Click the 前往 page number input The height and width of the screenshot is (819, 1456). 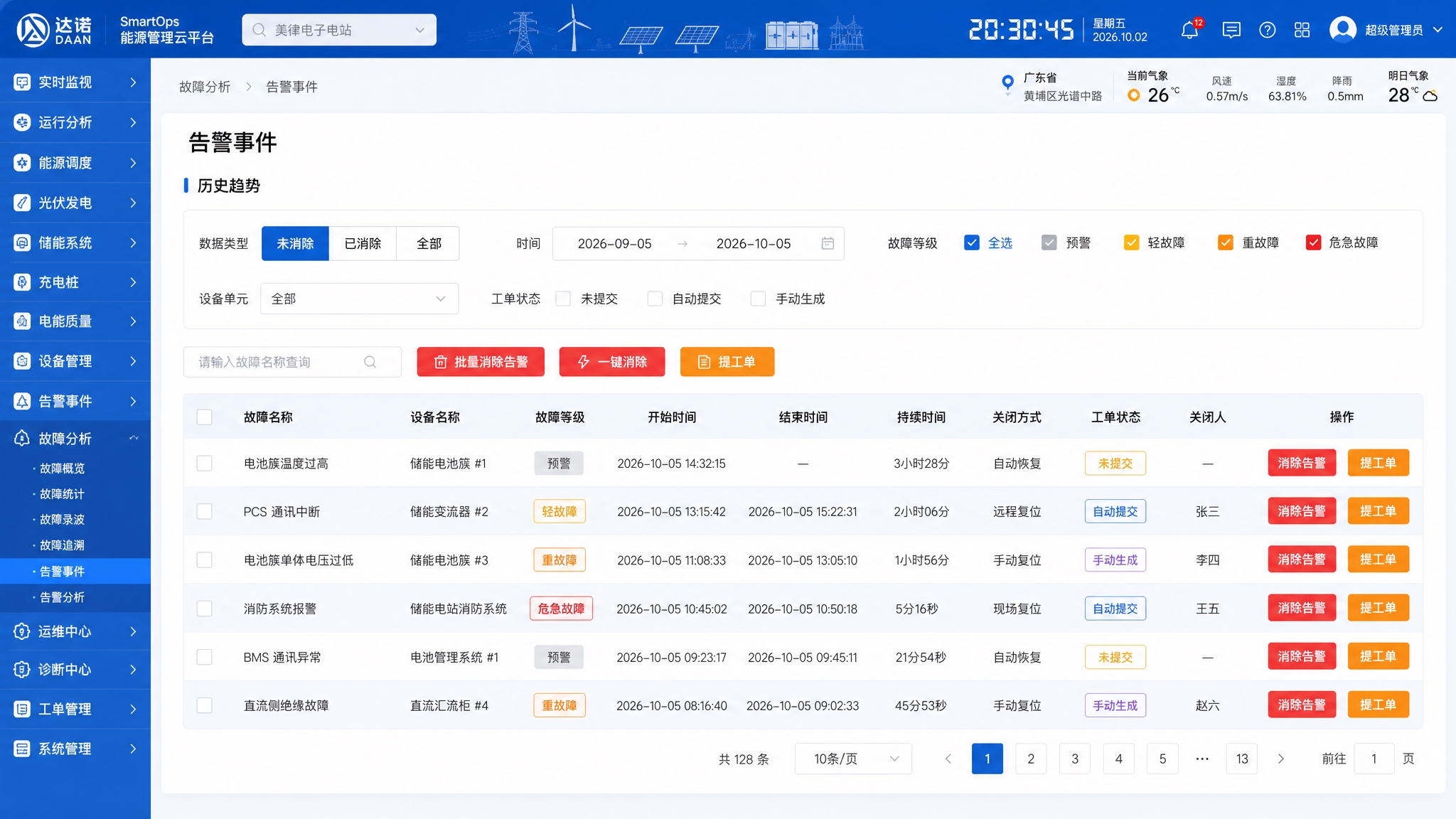point(1374,759)
